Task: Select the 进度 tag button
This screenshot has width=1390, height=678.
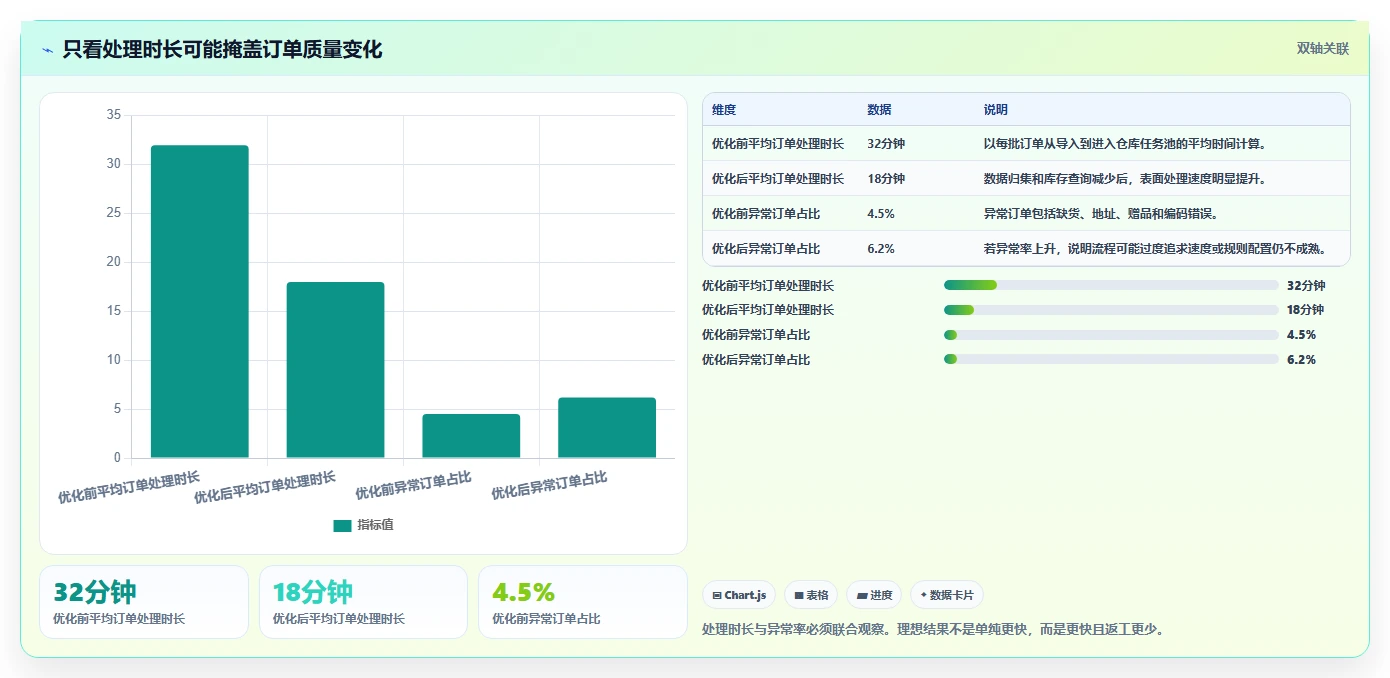Action: coord(874,595)
